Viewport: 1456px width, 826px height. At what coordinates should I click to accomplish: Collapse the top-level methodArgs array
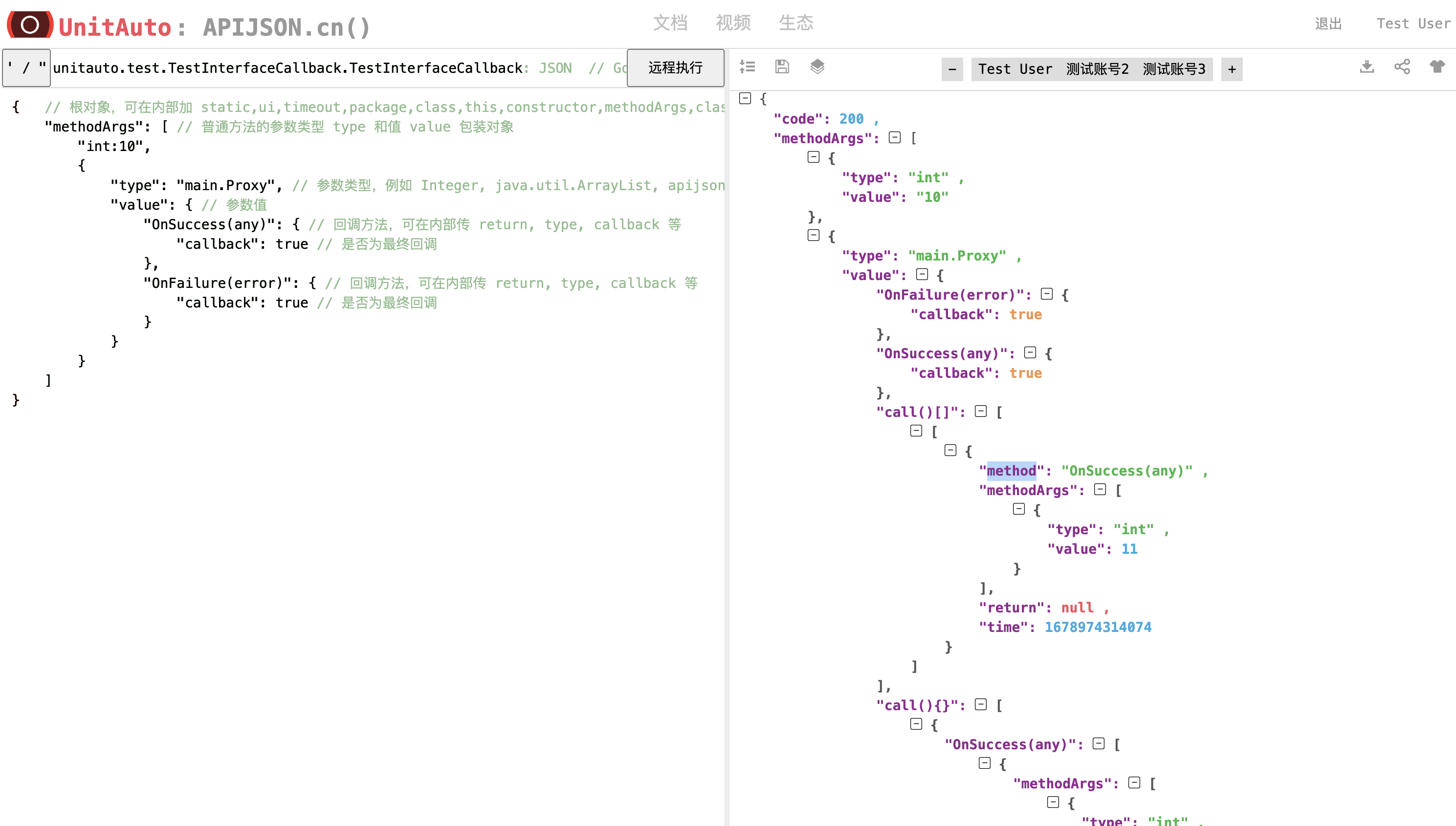pos(895,138)
